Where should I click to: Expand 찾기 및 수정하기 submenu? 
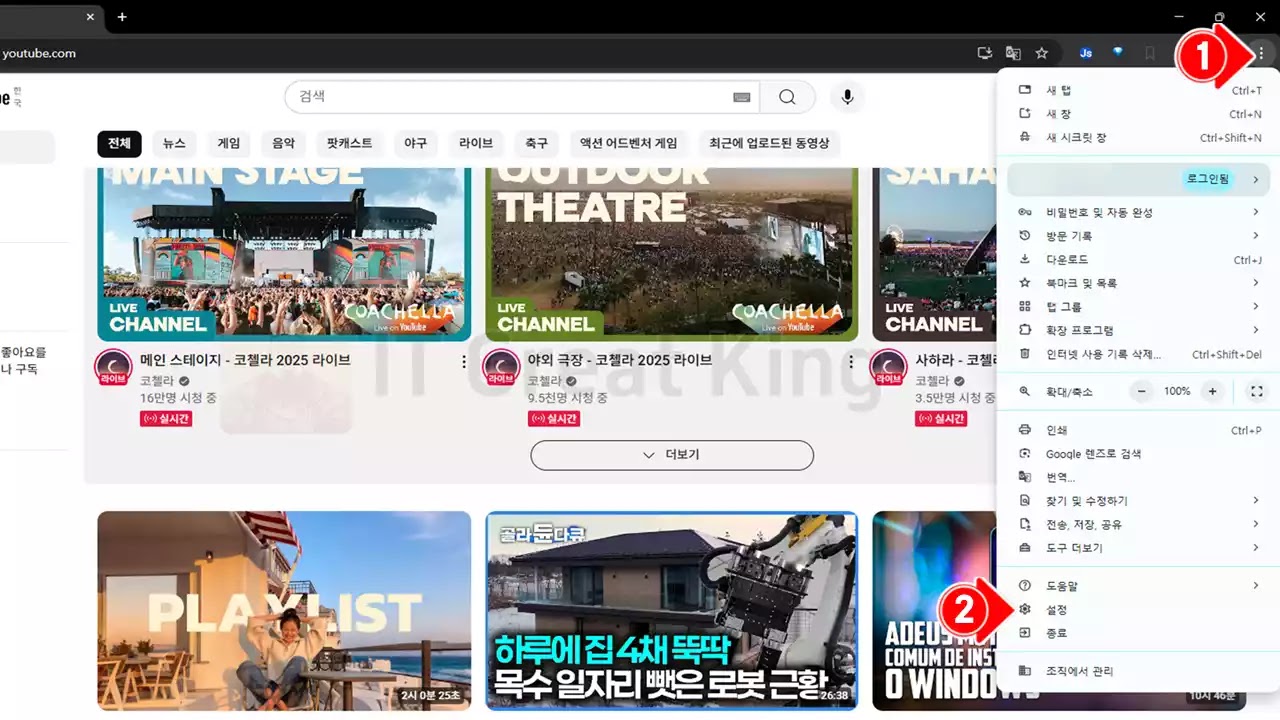pyautogui.click(x=1139, y=500)
